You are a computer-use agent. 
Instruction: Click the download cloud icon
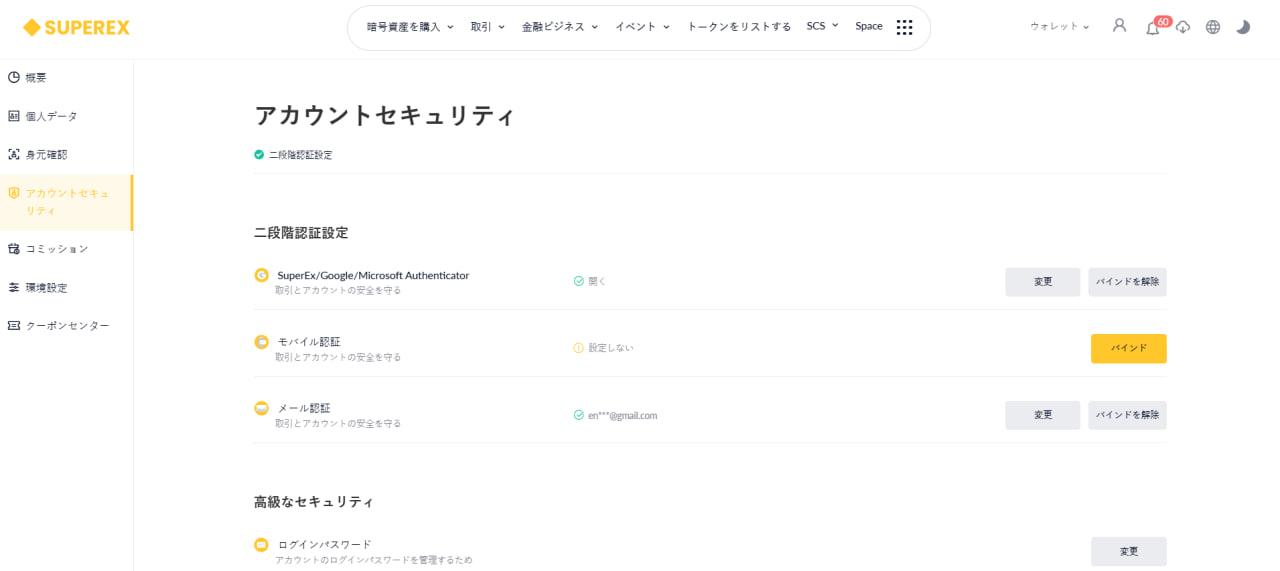(1183, 27)
